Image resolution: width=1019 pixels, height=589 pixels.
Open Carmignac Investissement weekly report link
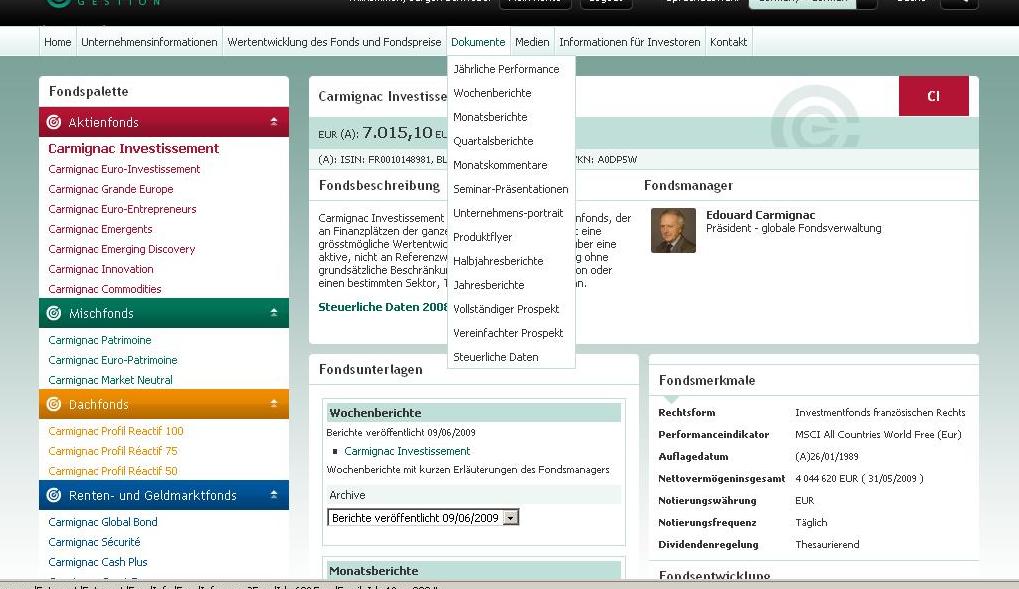tap(407, 451)
